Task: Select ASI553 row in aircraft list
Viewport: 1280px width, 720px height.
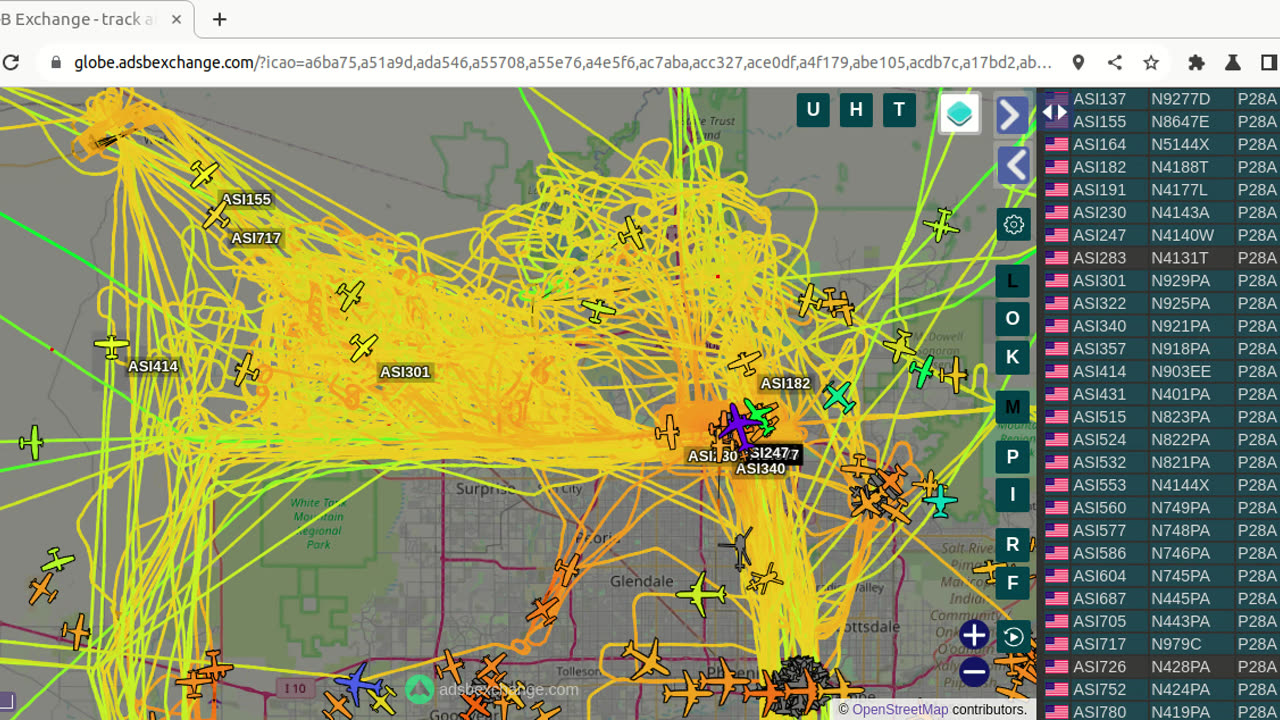Action: point(1160,485)
